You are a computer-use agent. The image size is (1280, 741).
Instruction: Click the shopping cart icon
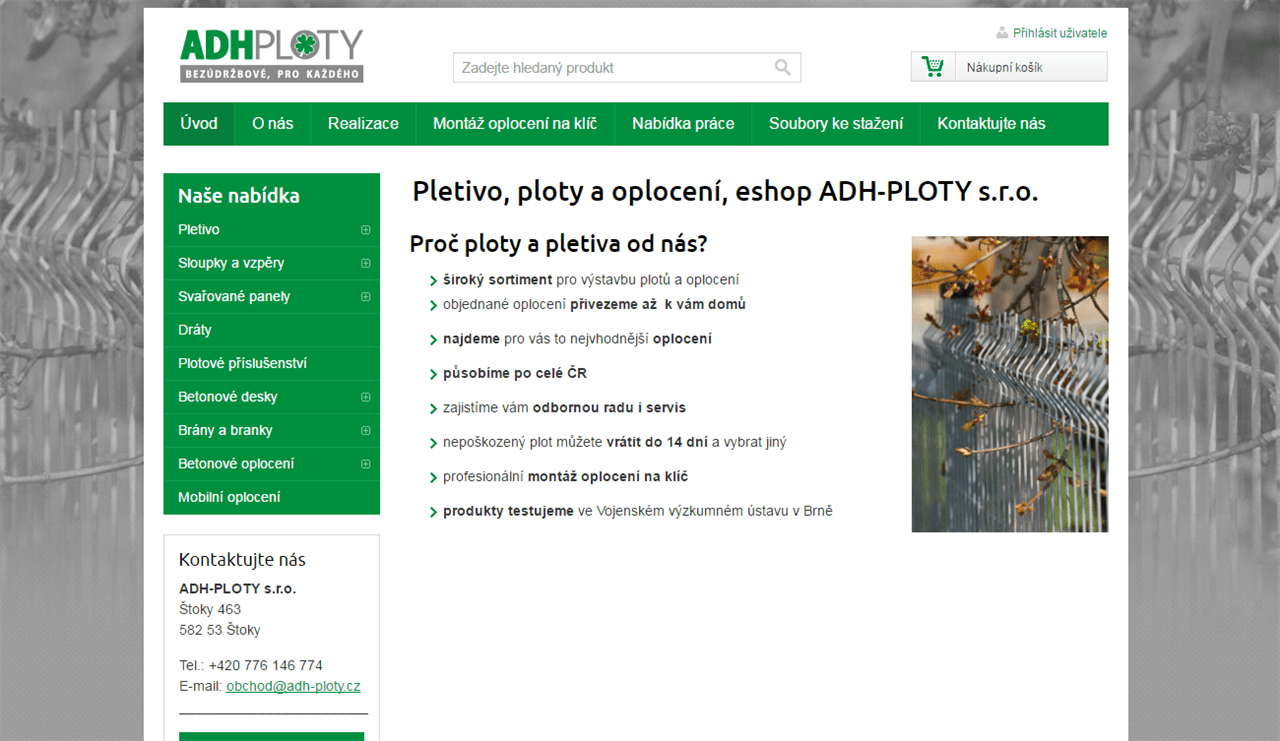coord(933,67)
